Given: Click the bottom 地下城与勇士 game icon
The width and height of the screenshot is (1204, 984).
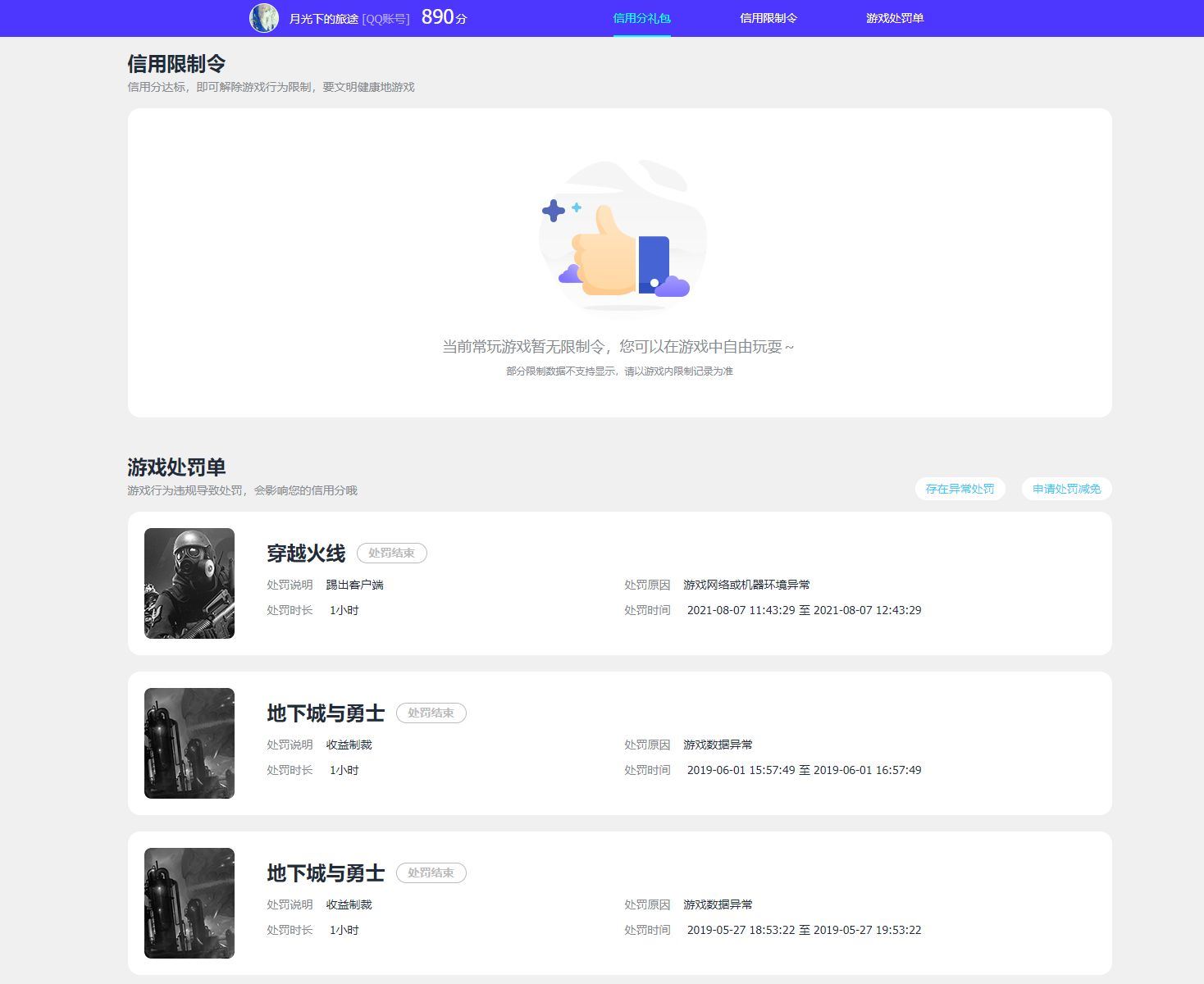Looking at the screenshot, I should [x=189, y=903].
